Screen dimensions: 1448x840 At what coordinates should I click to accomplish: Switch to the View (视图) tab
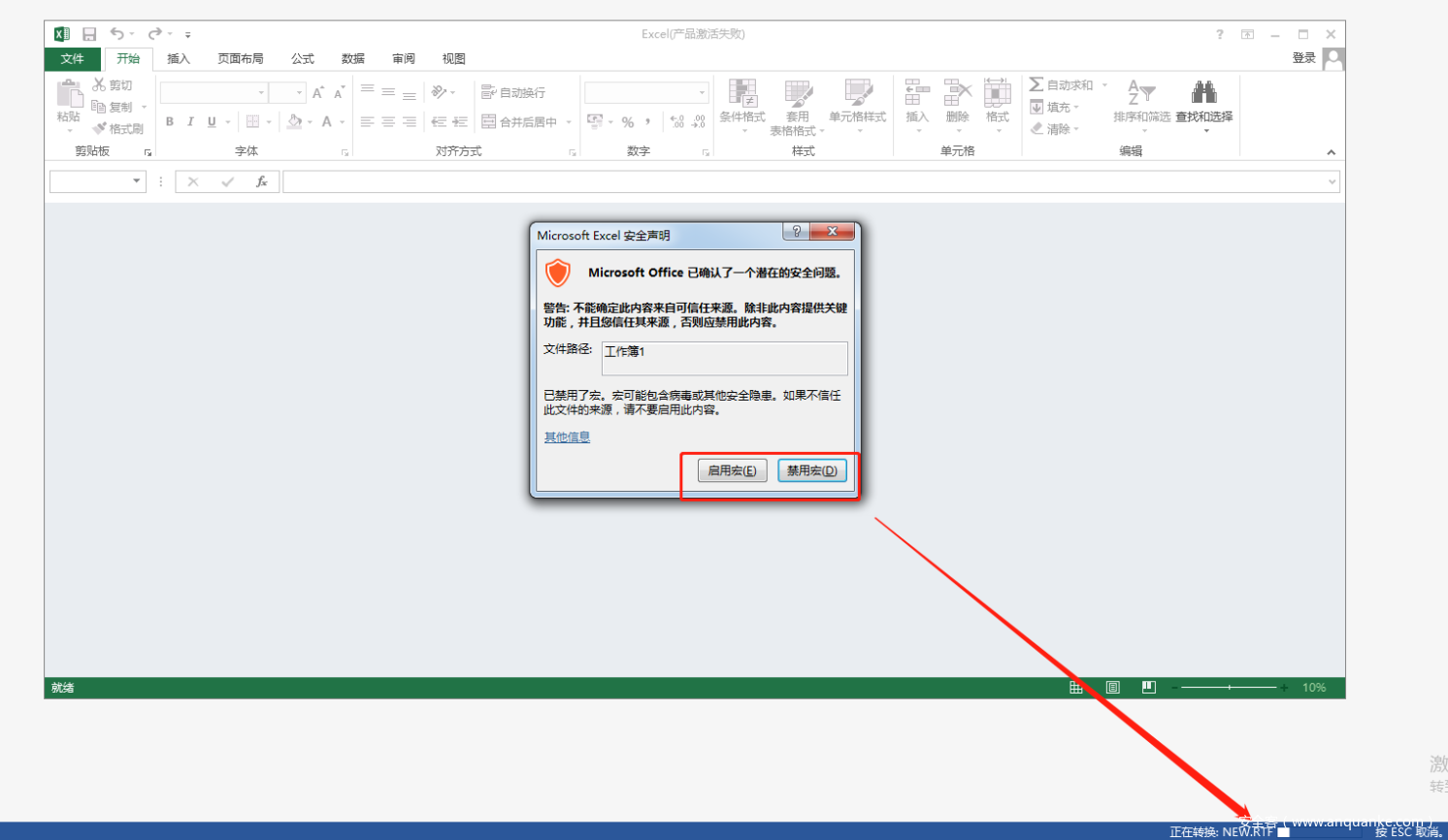pyautogui.click(x=453, y=59)
